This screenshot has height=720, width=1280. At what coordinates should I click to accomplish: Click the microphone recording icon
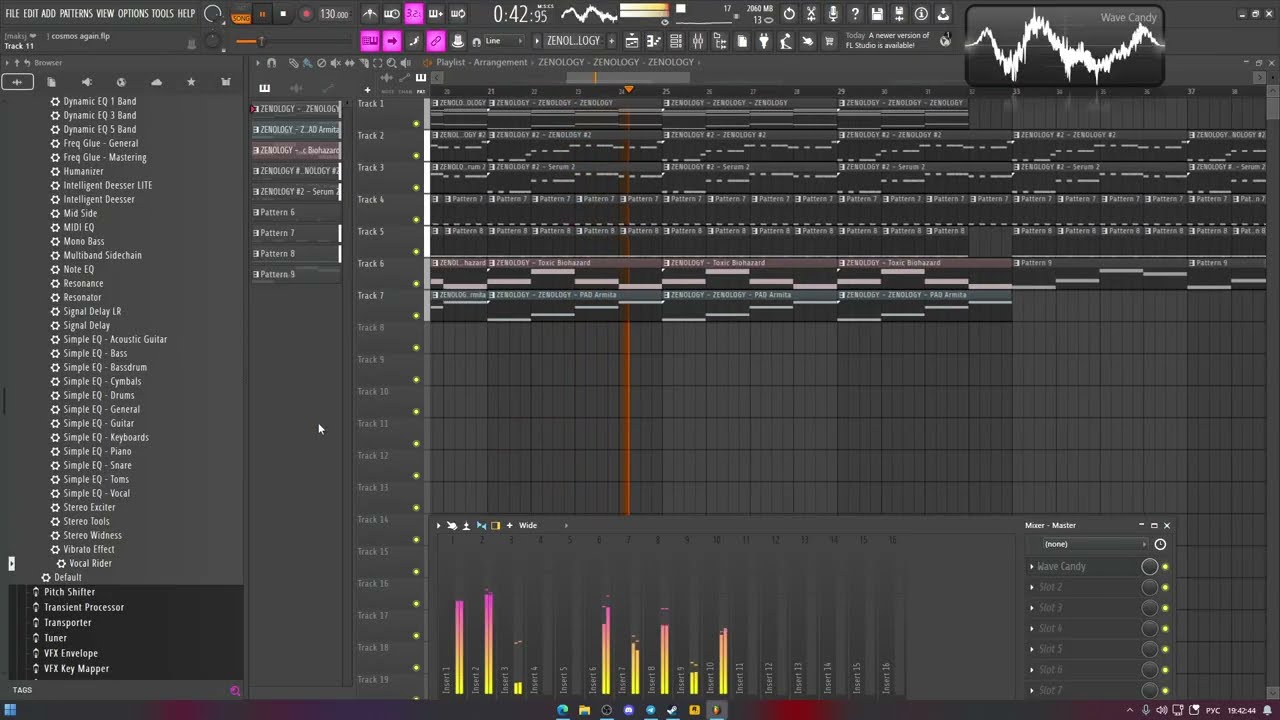tap(833, 14)
